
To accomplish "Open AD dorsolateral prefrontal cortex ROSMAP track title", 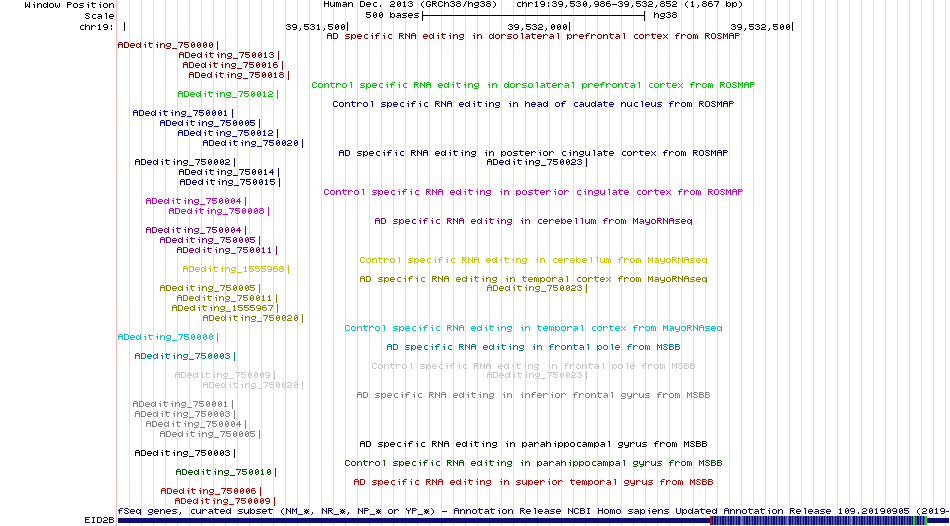I will 533,36.
